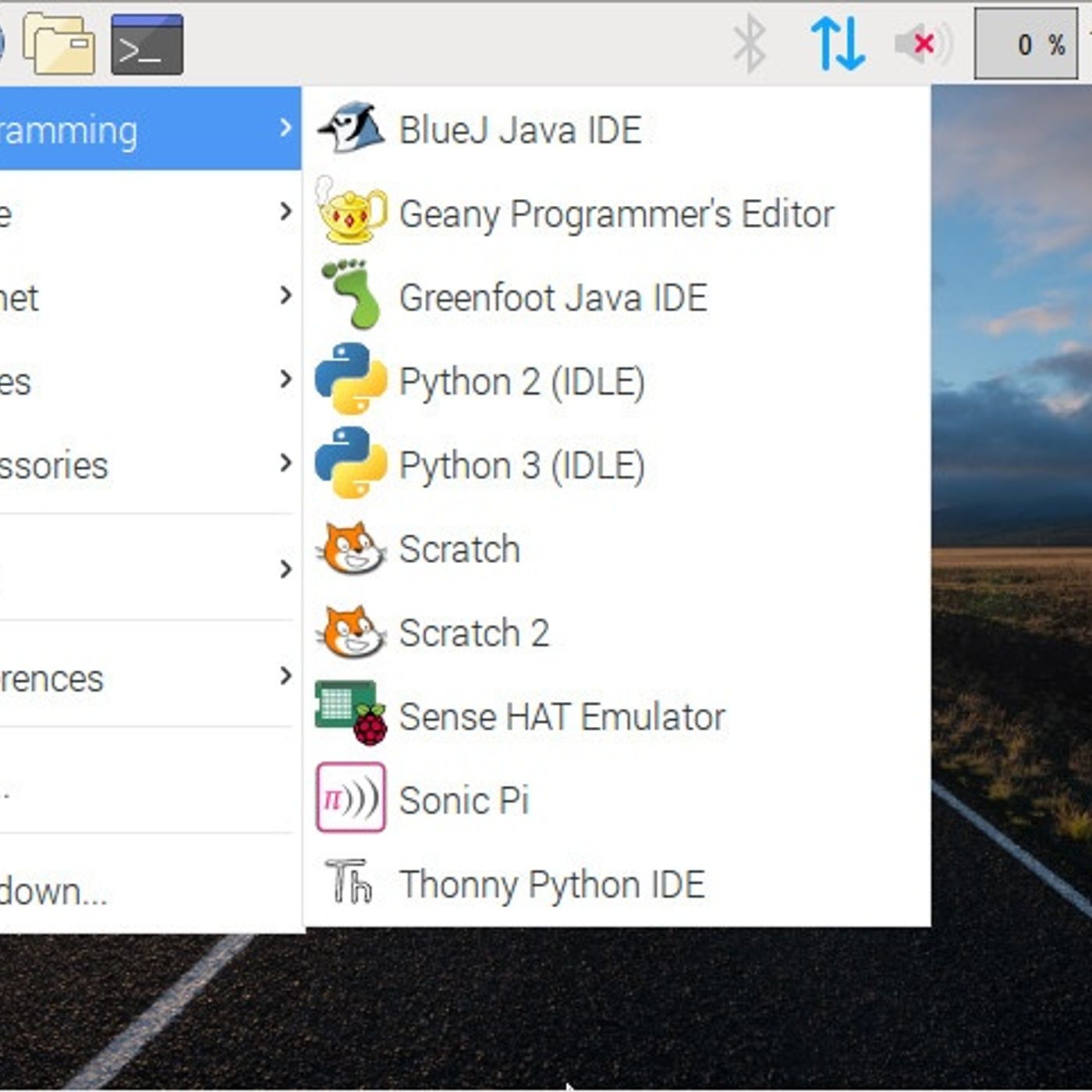Screen dimensions: 1092x1092
Task: Launch Python 3 (IDLE)
Action: (x=521, y=466)
